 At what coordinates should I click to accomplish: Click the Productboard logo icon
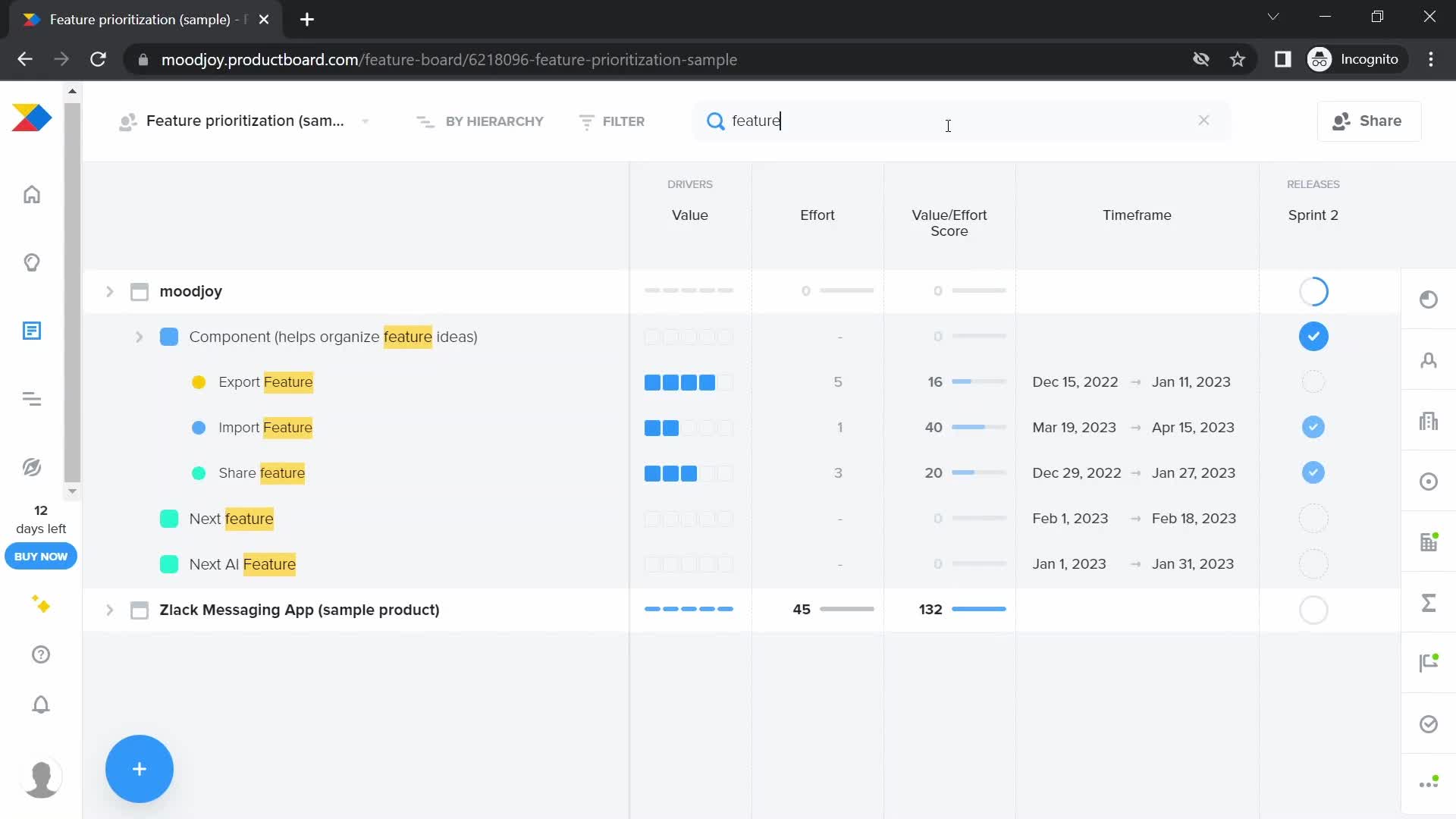[x=32, y=118]
